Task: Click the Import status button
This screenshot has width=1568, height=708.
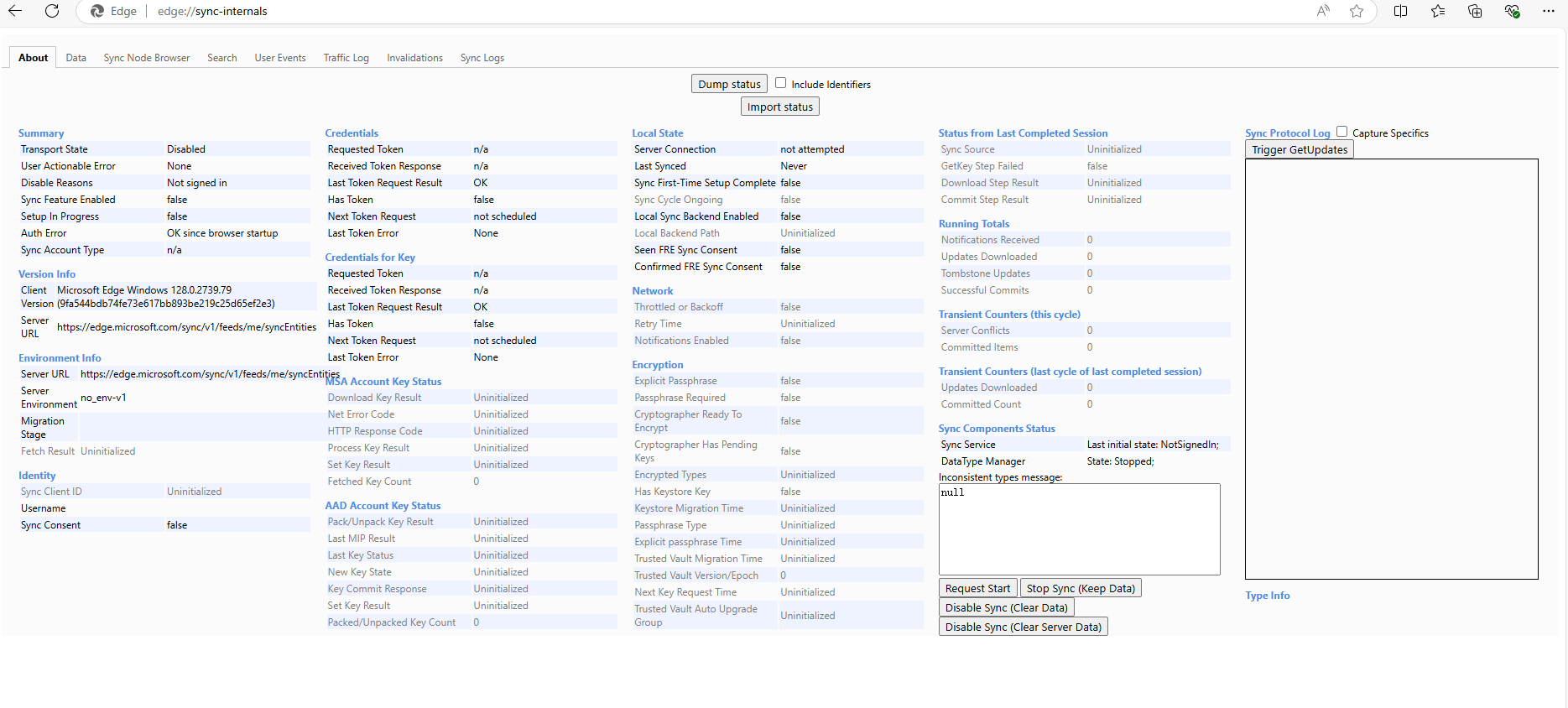Action: 780,107
